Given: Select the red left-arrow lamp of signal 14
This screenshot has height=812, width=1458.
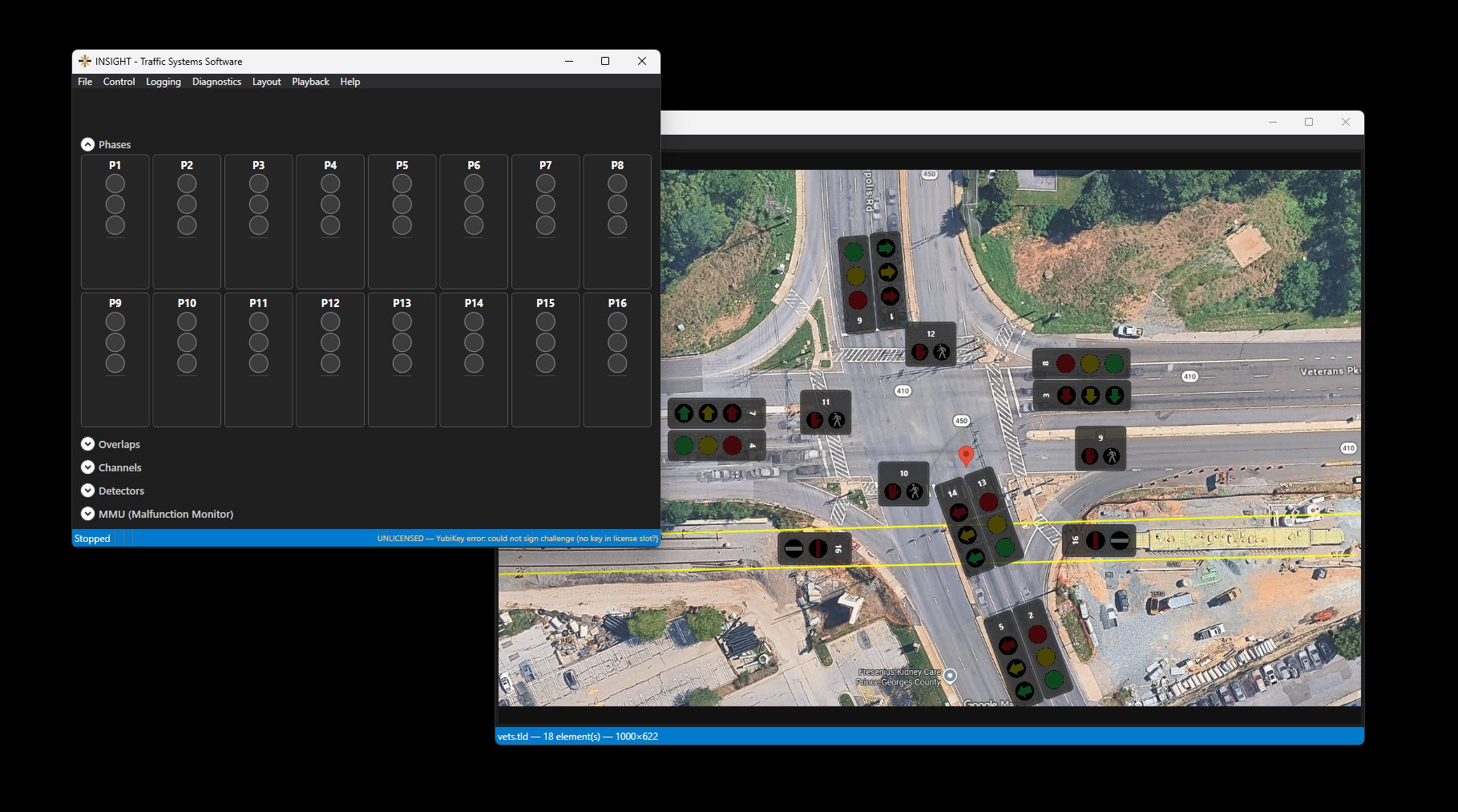Looking at the screenshot, I should click(959, 511).
